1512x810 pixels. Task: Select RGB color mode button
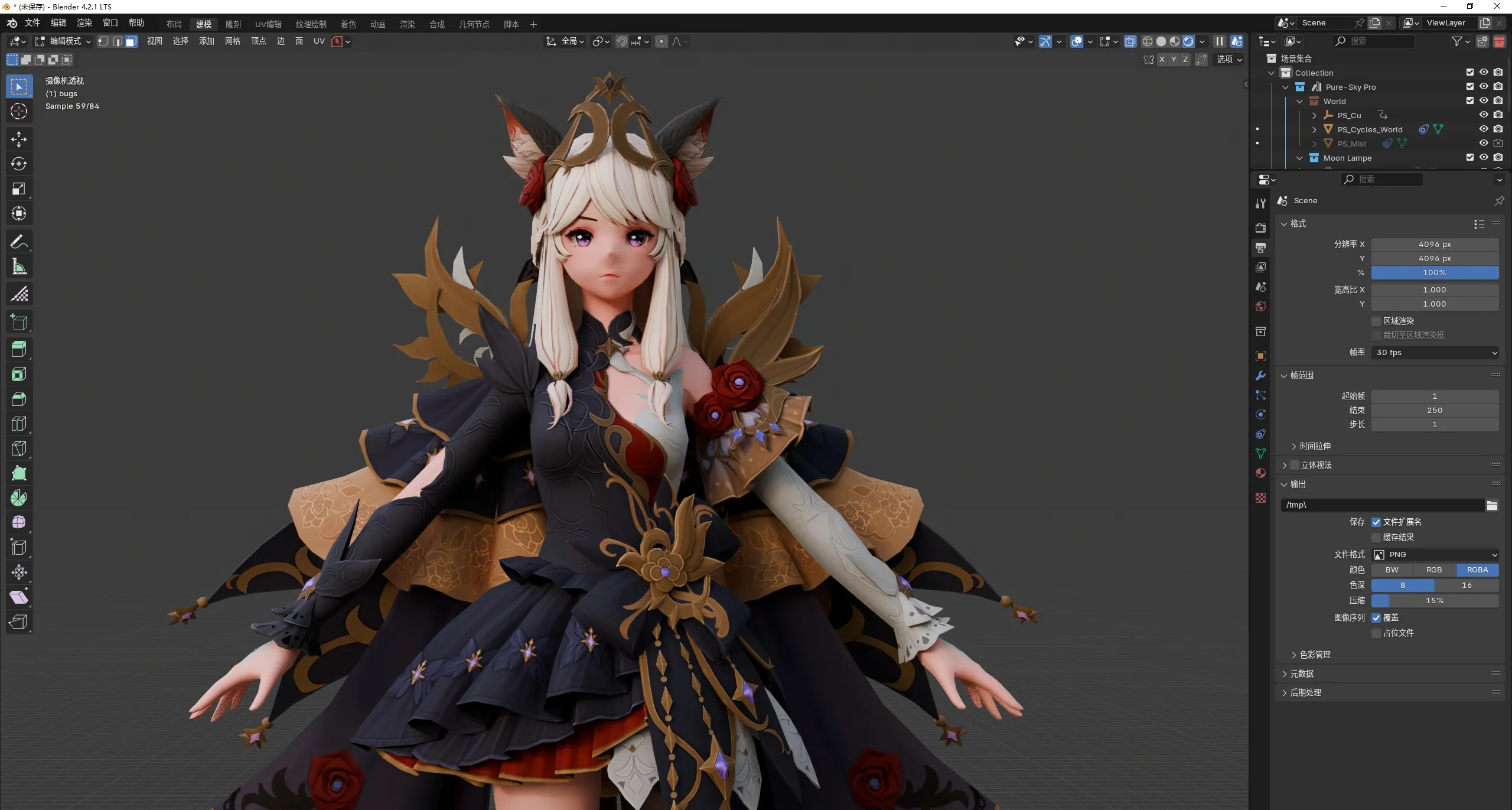[x=1434, y=570]
